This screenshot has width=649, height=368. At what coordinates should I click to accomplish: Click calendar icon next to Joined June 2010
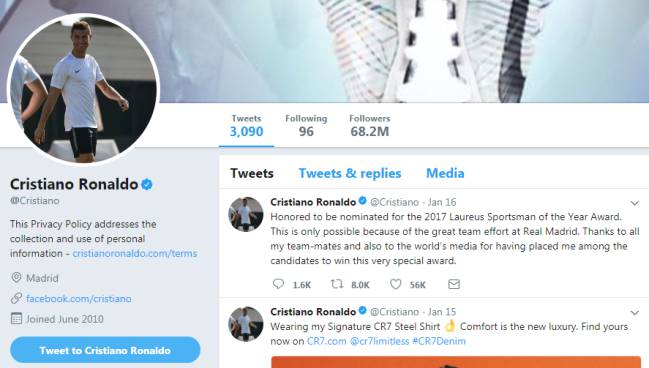[x=16, y=319]
